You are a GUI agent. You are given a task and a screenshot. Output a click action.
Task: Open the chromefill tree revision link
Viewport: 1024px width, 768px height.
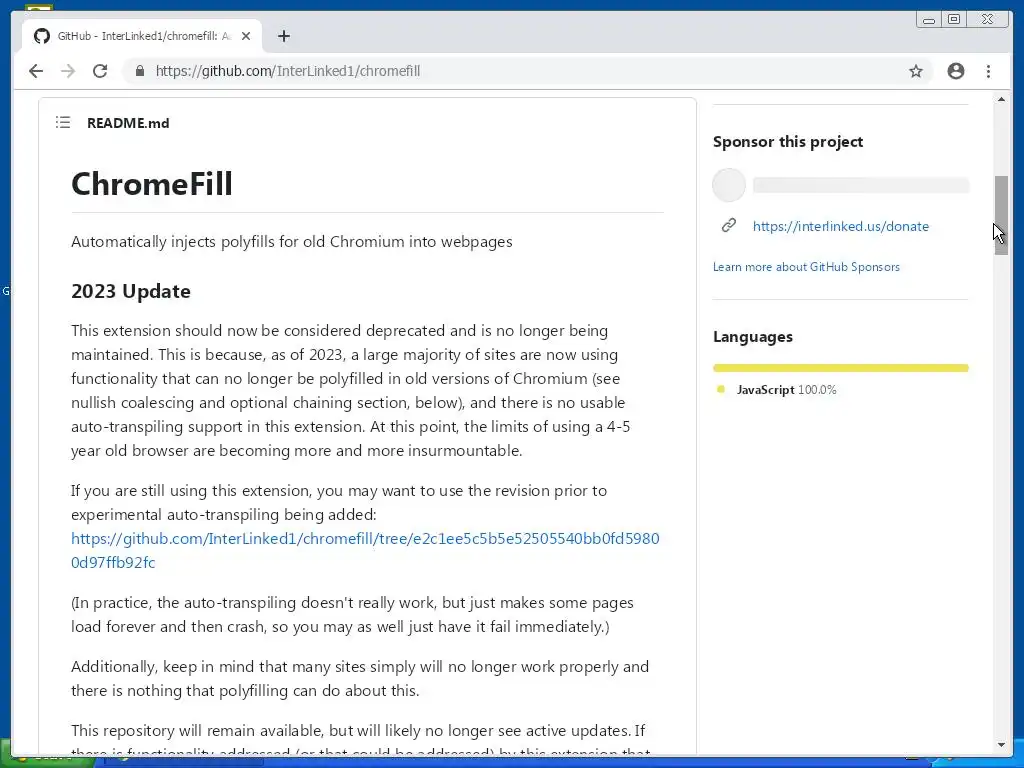(x=364, y=550)
